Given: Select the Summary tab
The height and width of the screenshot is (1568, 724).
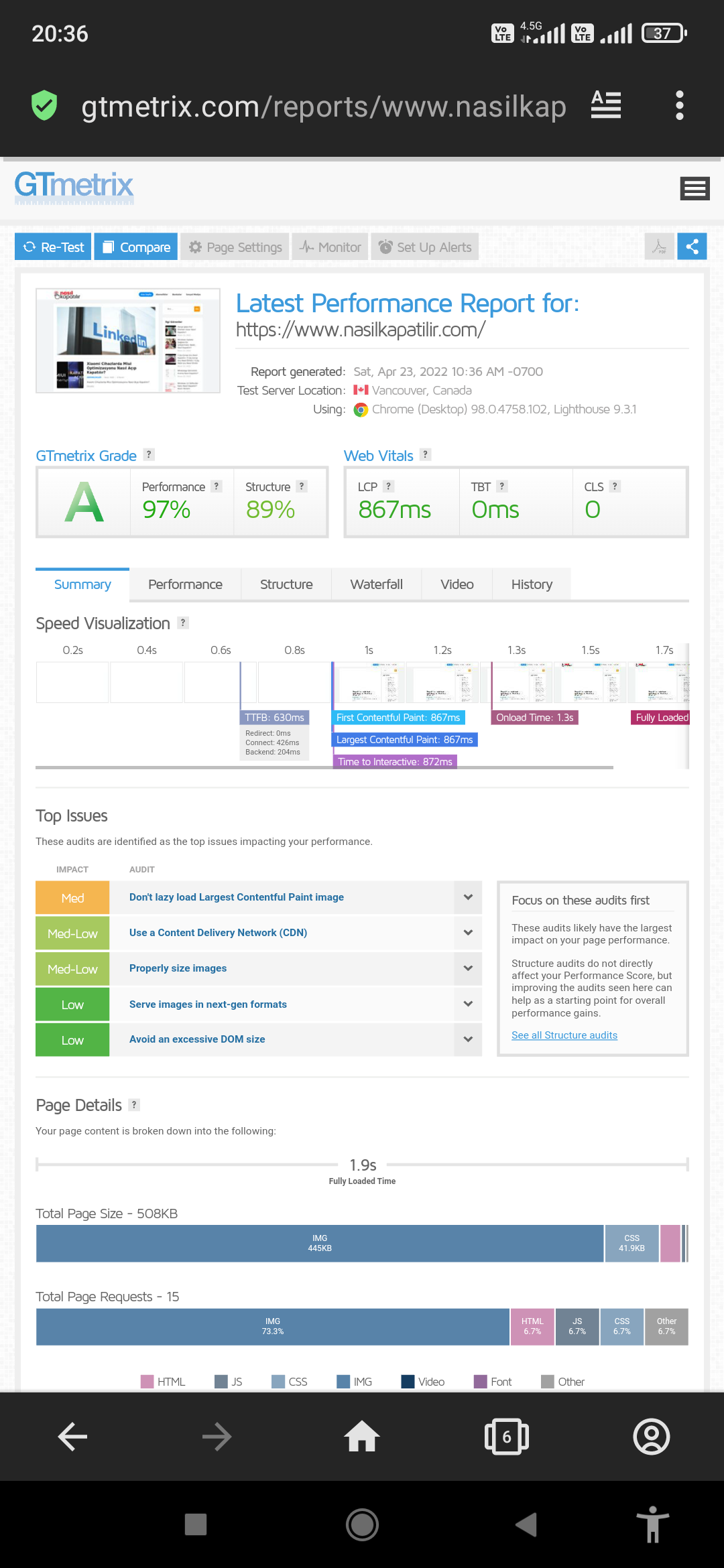Looking at the screenshot, I should tap(82, 584).
